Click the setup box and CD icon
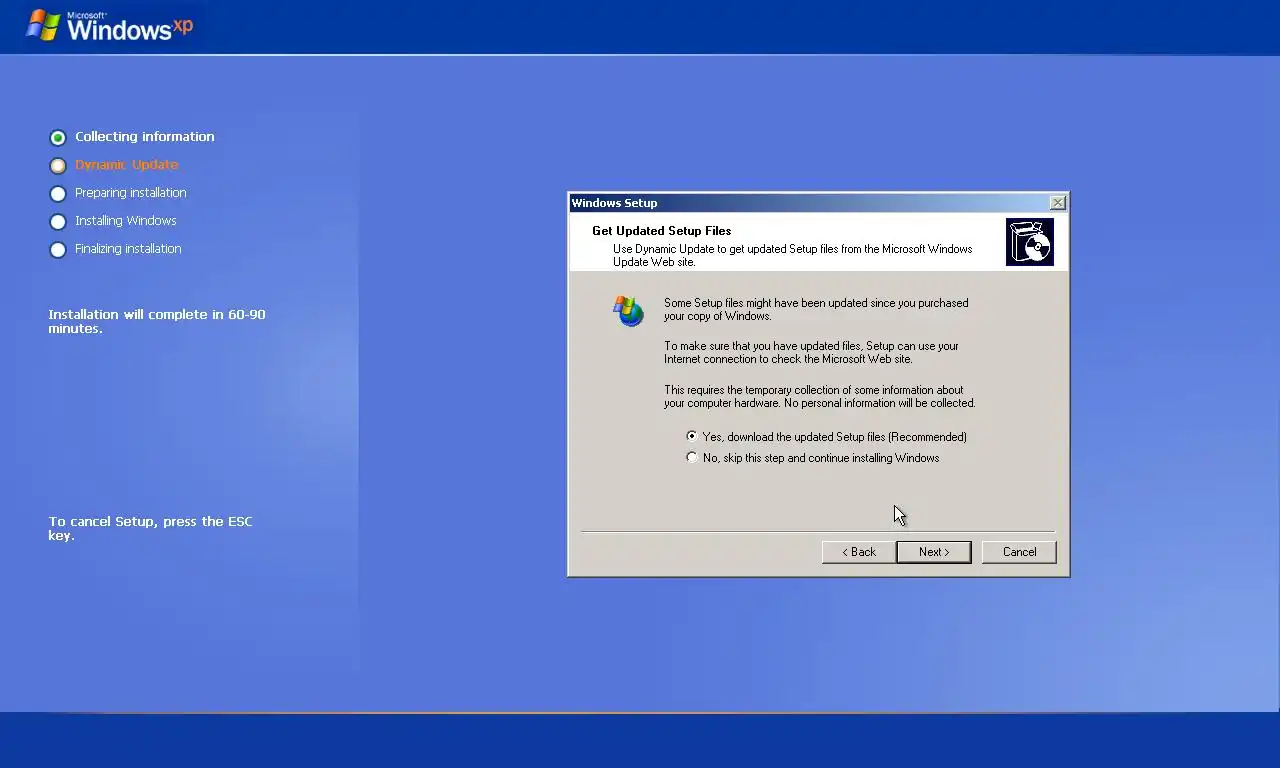 pyautogui.click(x=1030, y=242)
